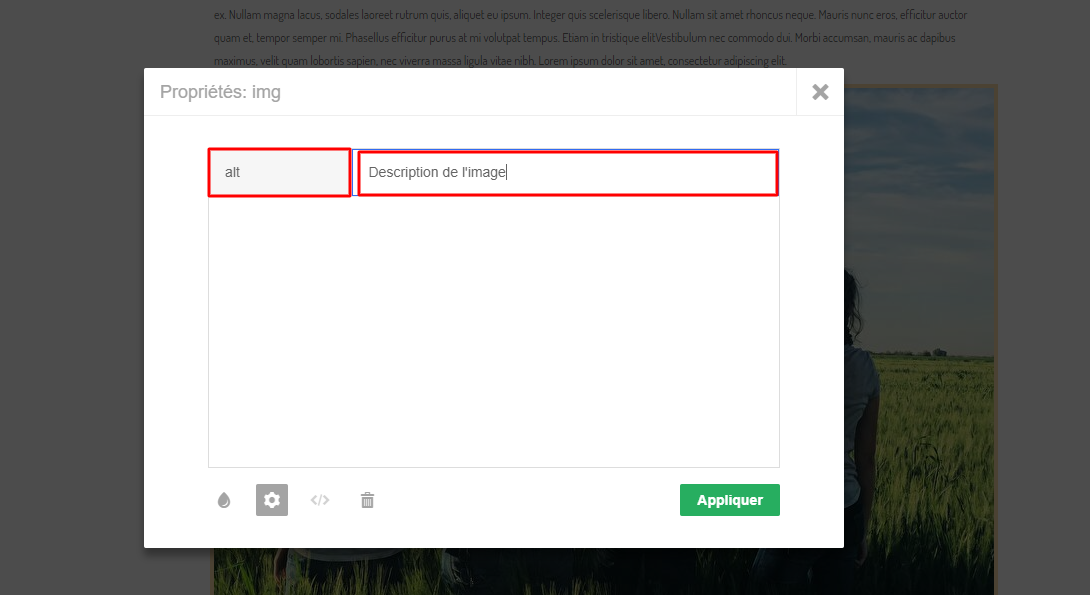Screen dimensions: 1090x595
Task: Click the Propriétés: img dialog title
Action: pyautogui.click(x=220, y=92)
